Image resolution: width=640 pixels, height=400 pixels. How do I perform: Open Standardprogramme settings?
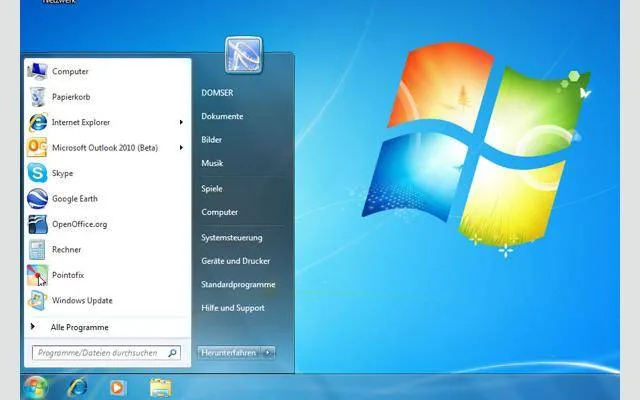click(238, 284)
